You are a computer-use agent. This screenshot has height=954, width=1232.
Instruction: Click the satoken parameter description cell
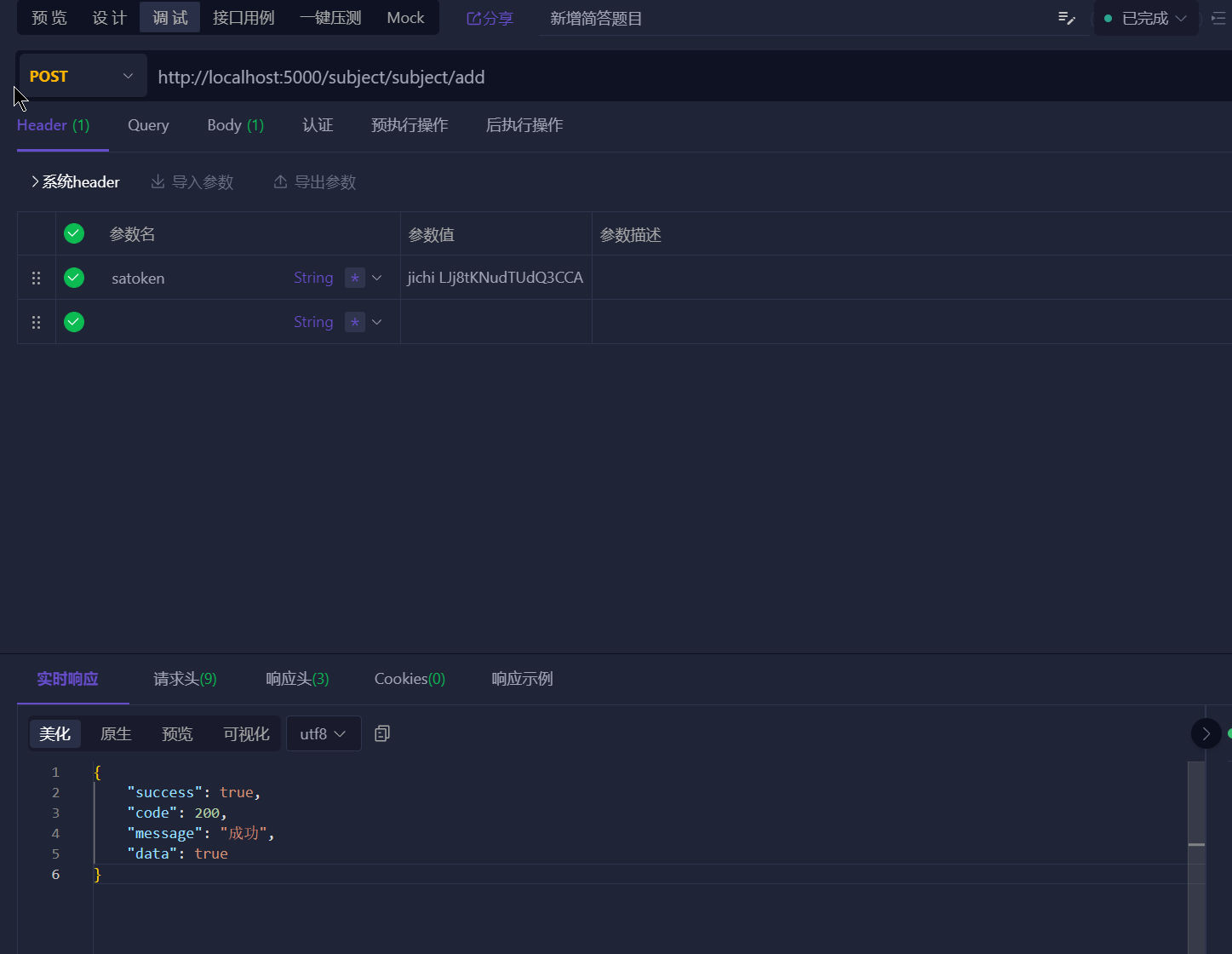coord(912,278)
